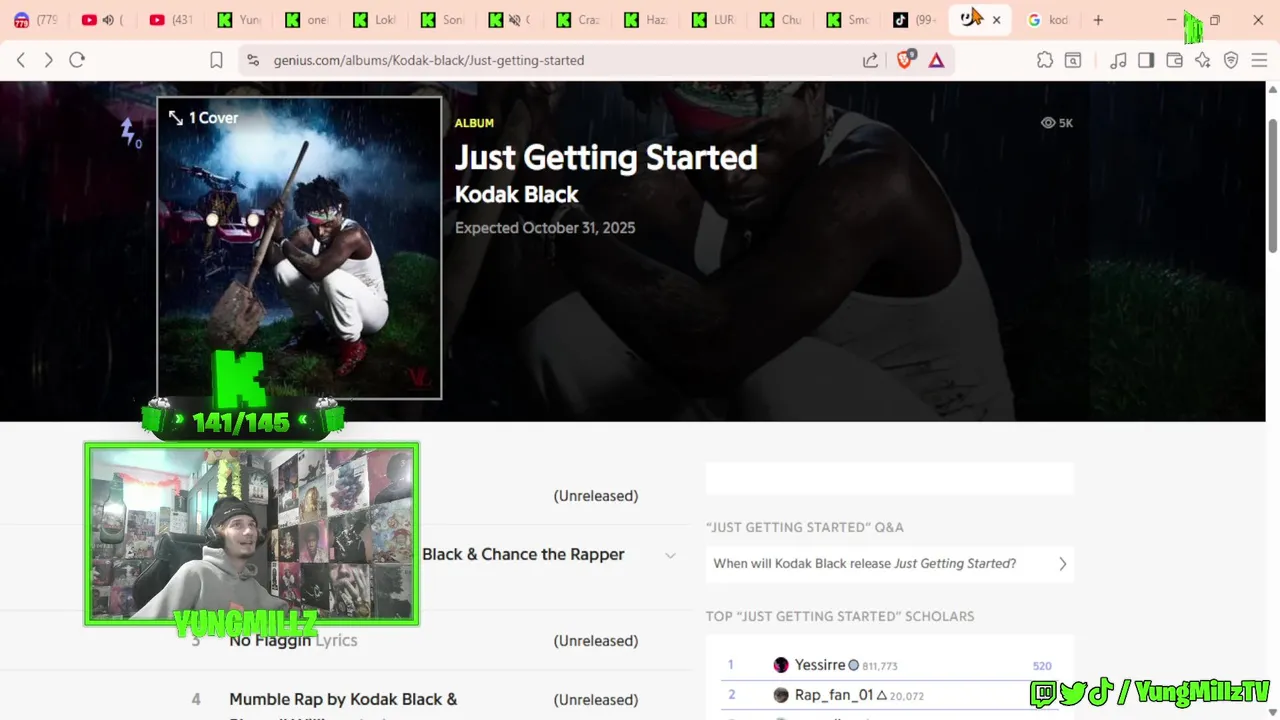Expand the Black & Chance the Rapper track chevron
The width and height of the screenshot is (1280, 720).
(x=670, y=555)
